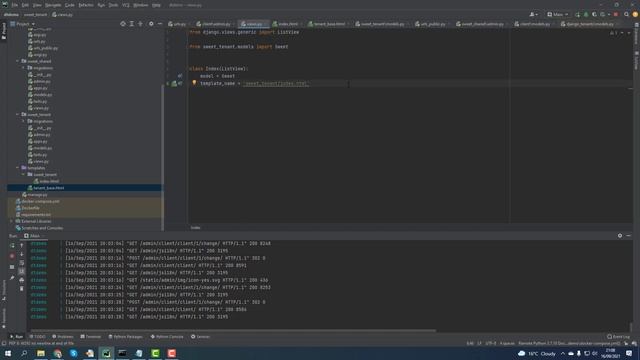The height and width of the screenshot is (360, 640).
Task: Open the Edit menu
Action: 25,5
